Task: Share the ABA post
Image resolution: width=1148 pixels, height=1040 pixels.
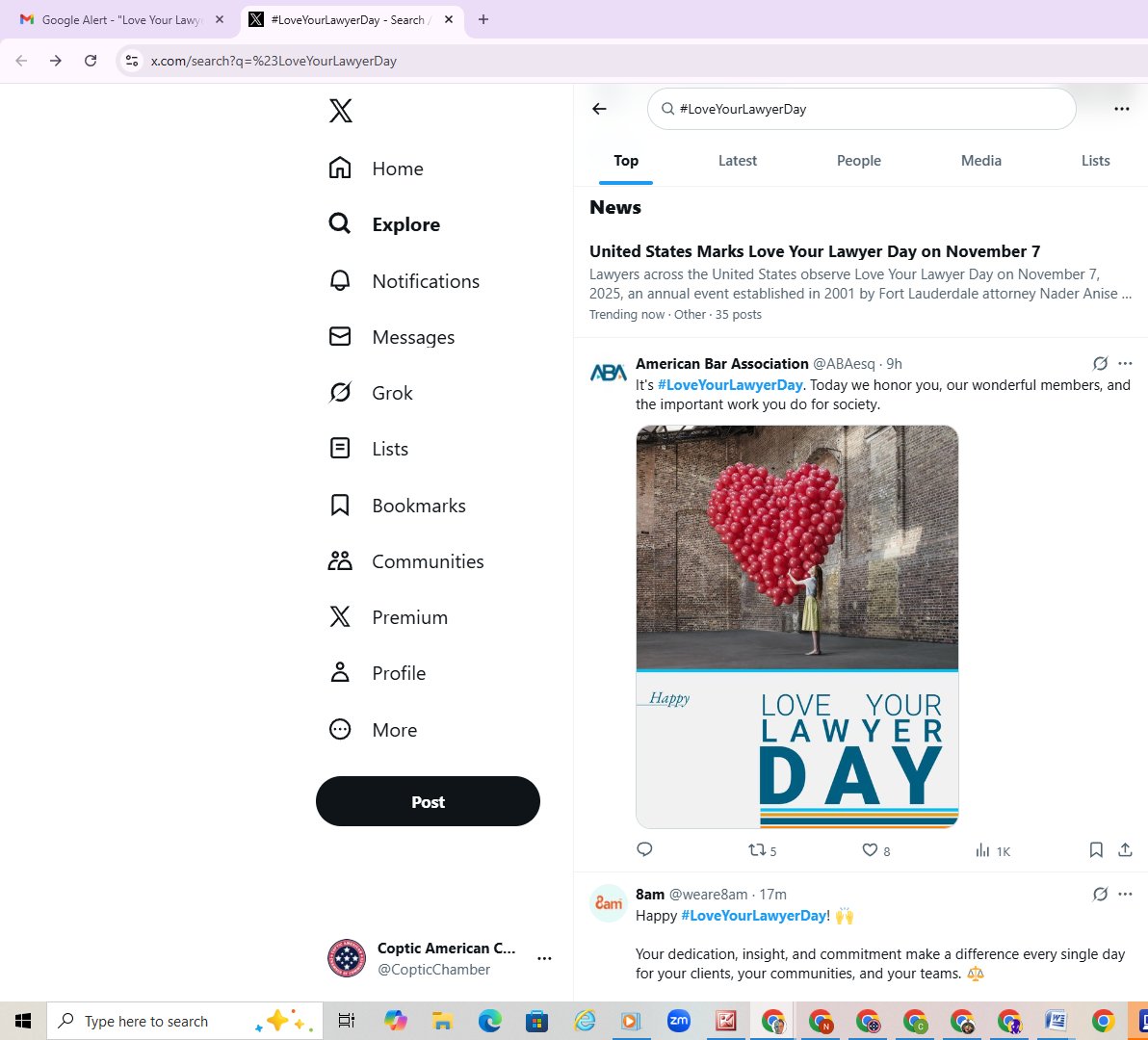Action: 1125,849
